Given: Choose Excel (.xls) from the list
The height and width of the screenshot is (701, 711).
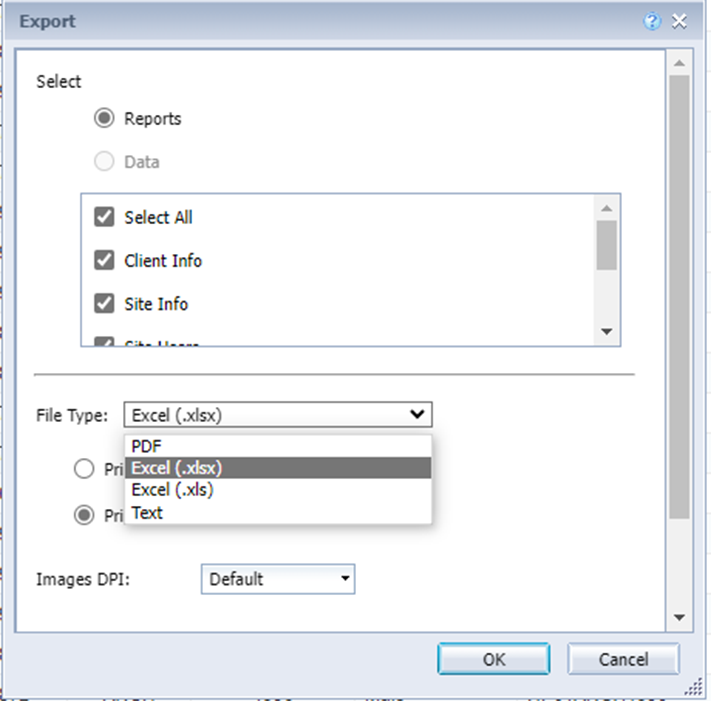Looking at the screenshot, I should 278,490.
